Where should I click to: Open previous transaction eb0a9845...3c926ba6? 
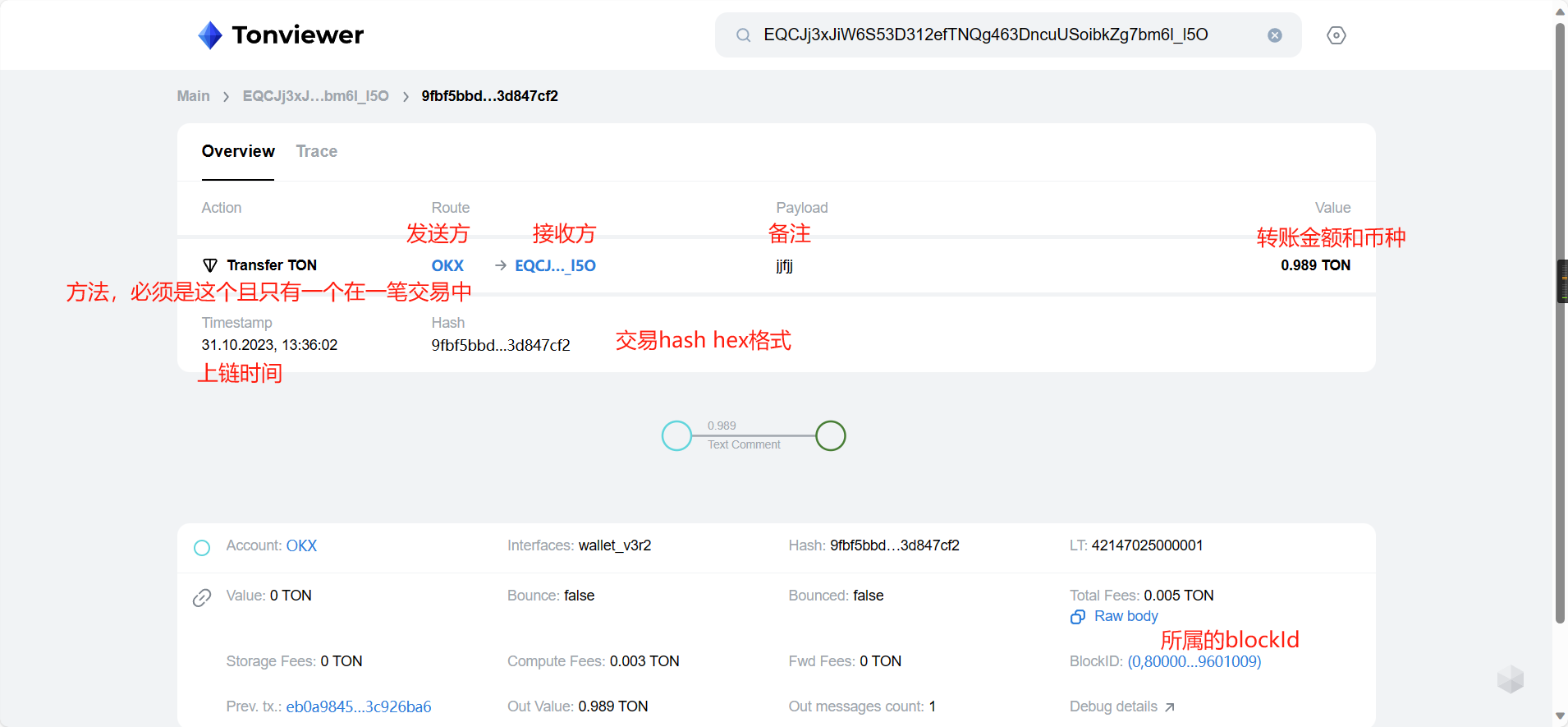[358, 706]
